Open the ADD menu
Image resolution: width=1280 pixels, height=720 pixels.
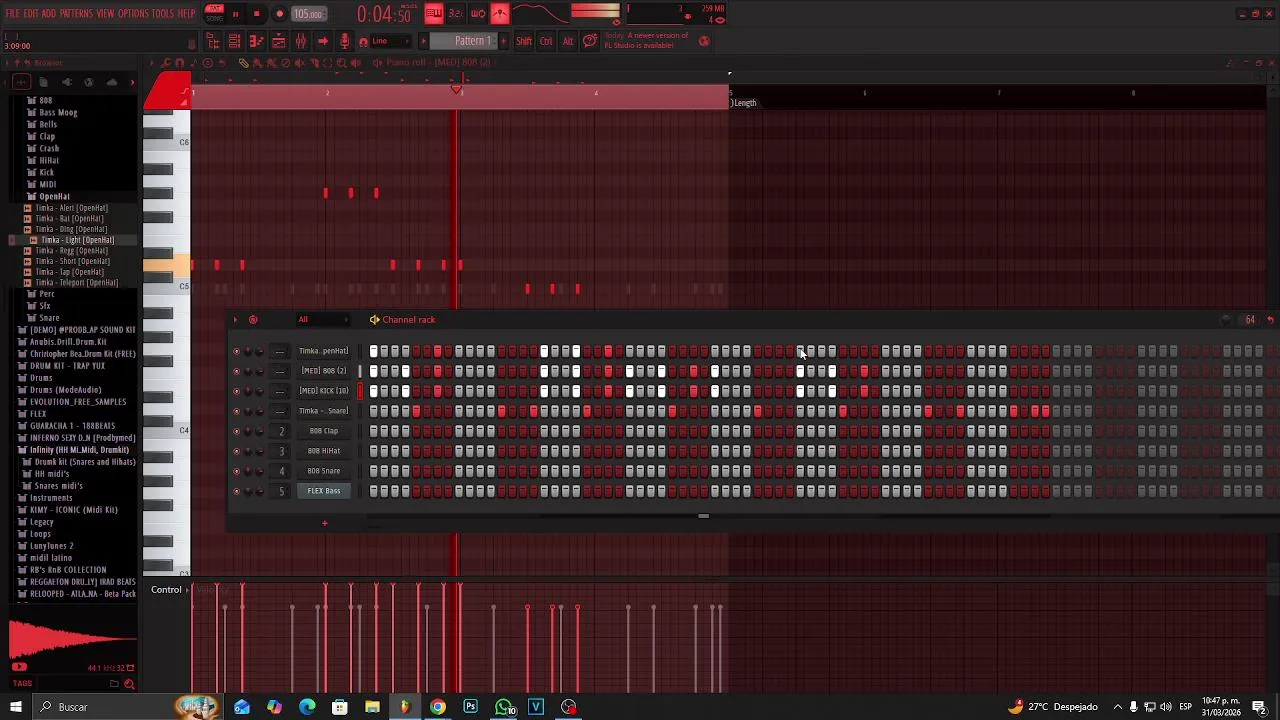49,14
